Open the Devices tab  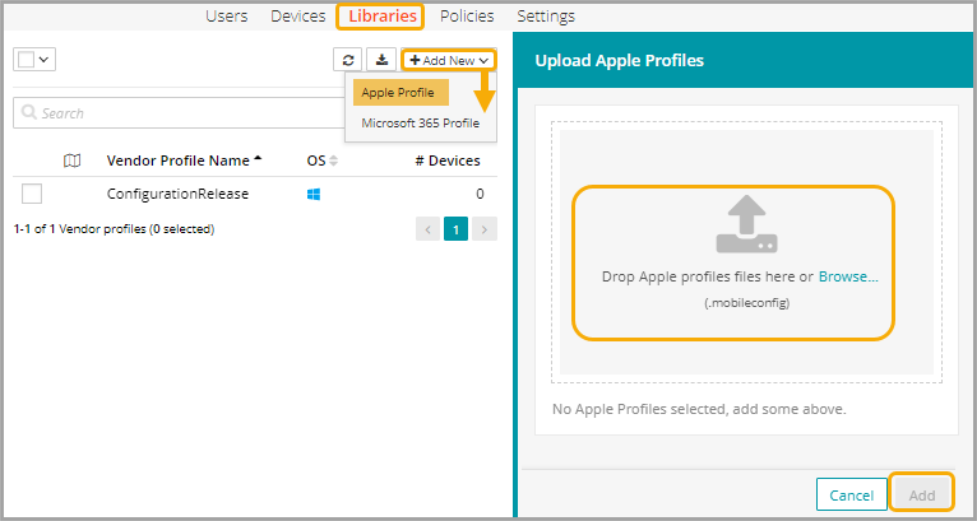[x=298, y=16]
